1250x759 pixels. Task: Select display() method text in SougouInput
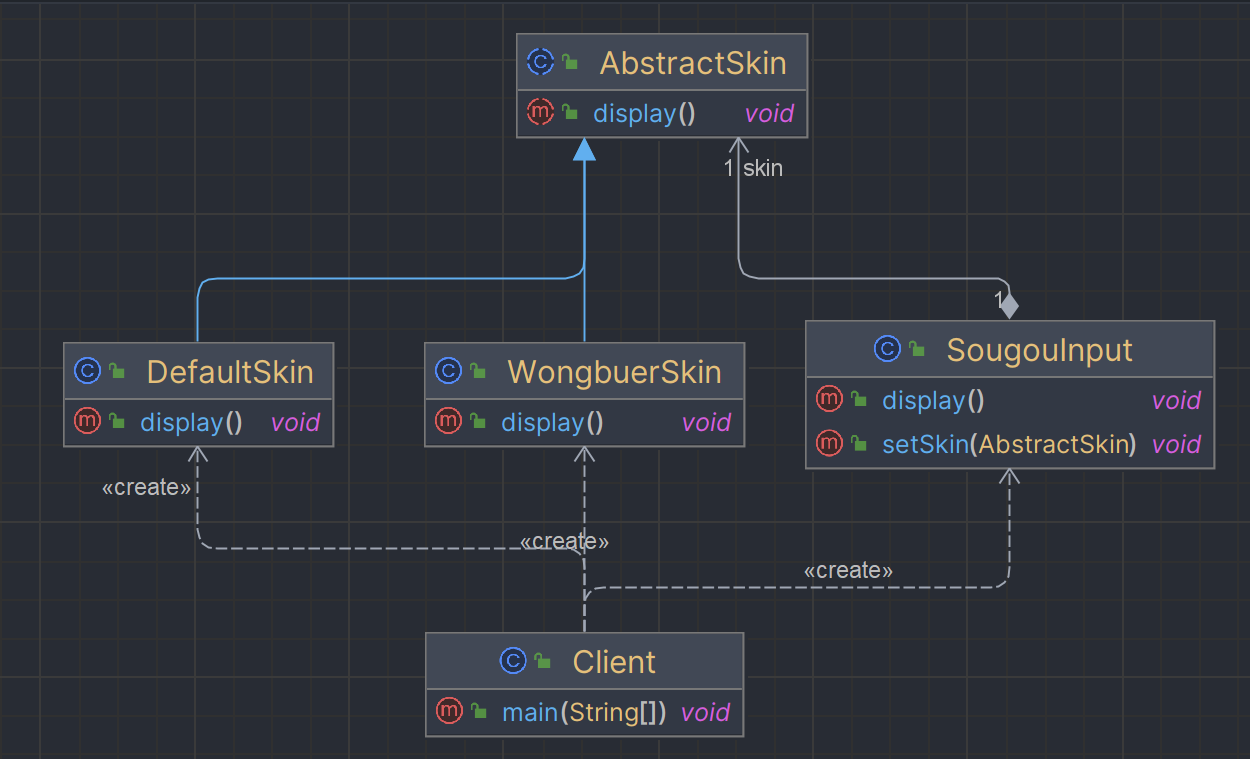pyautogui.click(x=933, y=400)
